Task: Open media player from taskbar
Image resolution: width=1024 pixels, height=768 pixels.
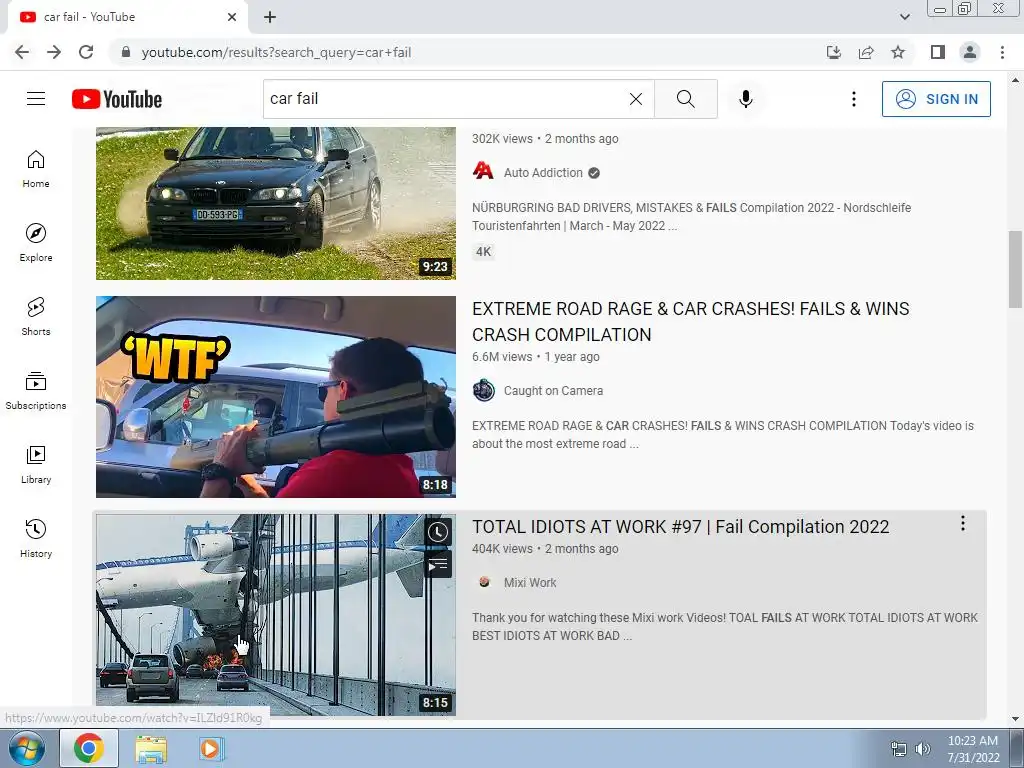Action: tap(210, 748)
